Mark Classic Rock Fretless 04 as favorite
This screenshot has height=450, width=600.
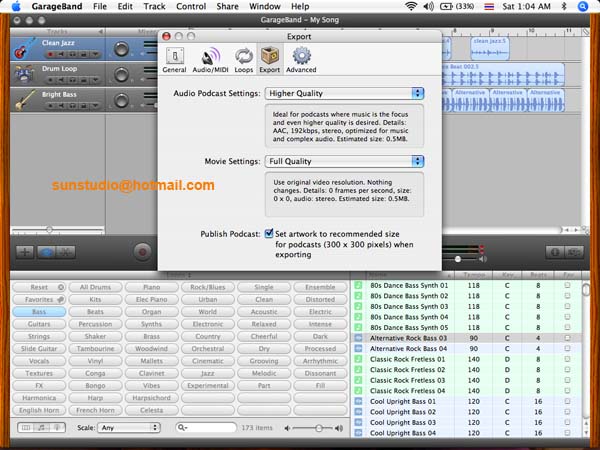coord(567,391)
